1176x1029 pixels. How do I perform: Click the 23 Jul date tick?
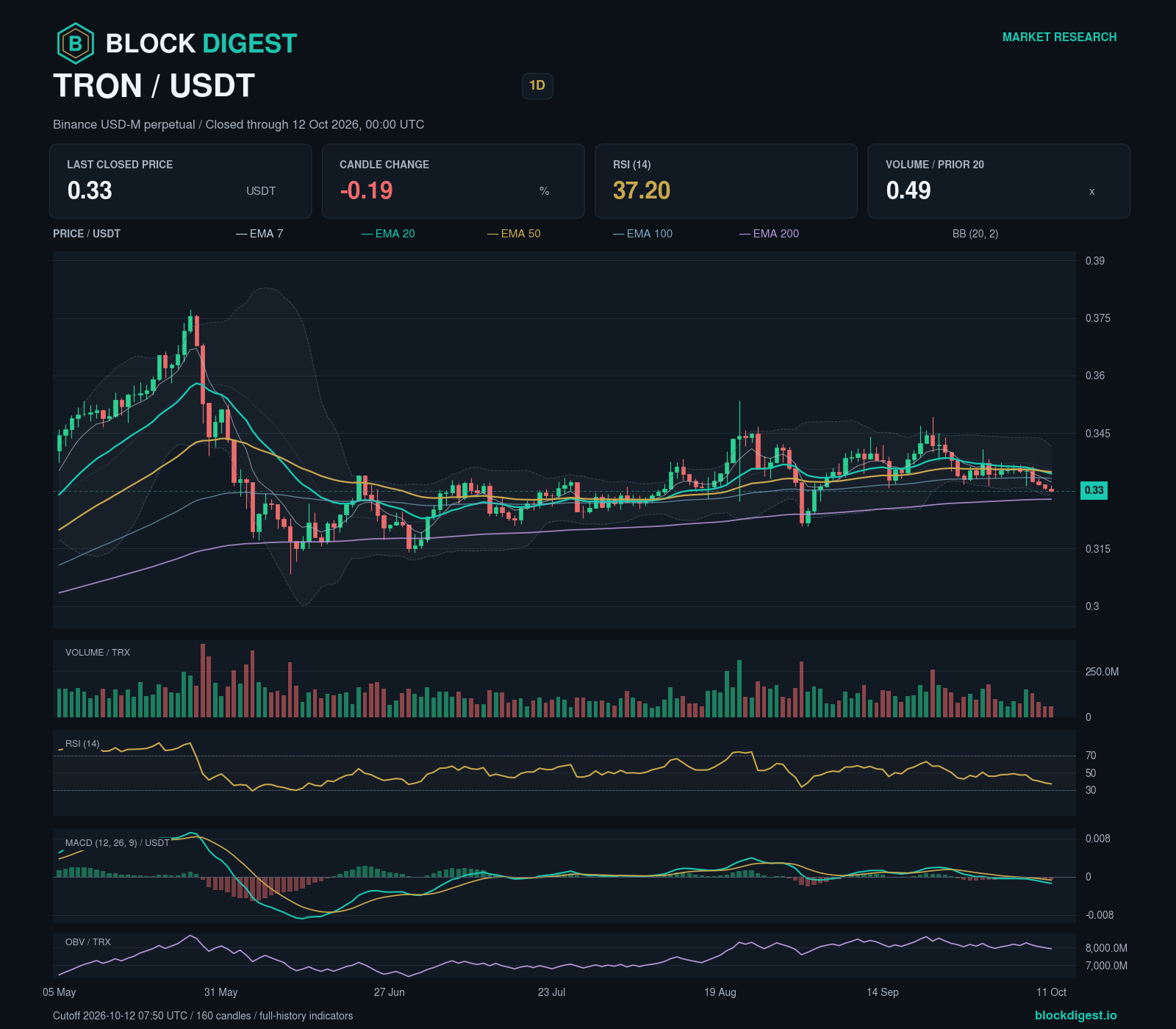(x=552, y=992)
